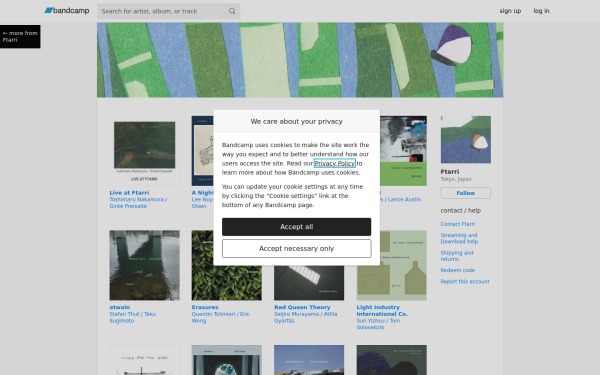Accept all cookies

pos(297,227)
